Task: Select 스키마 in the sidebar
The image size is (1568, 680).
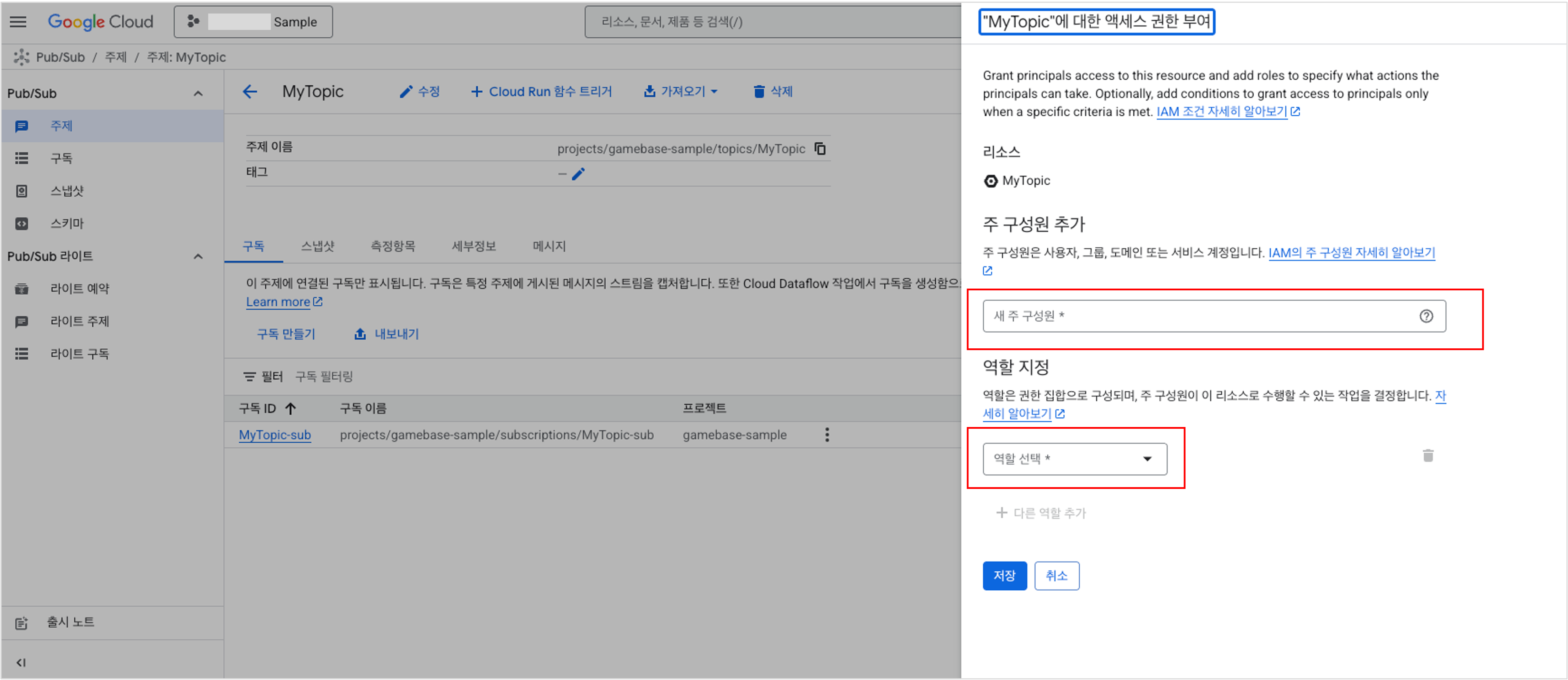Action: (x=67, y=223)
